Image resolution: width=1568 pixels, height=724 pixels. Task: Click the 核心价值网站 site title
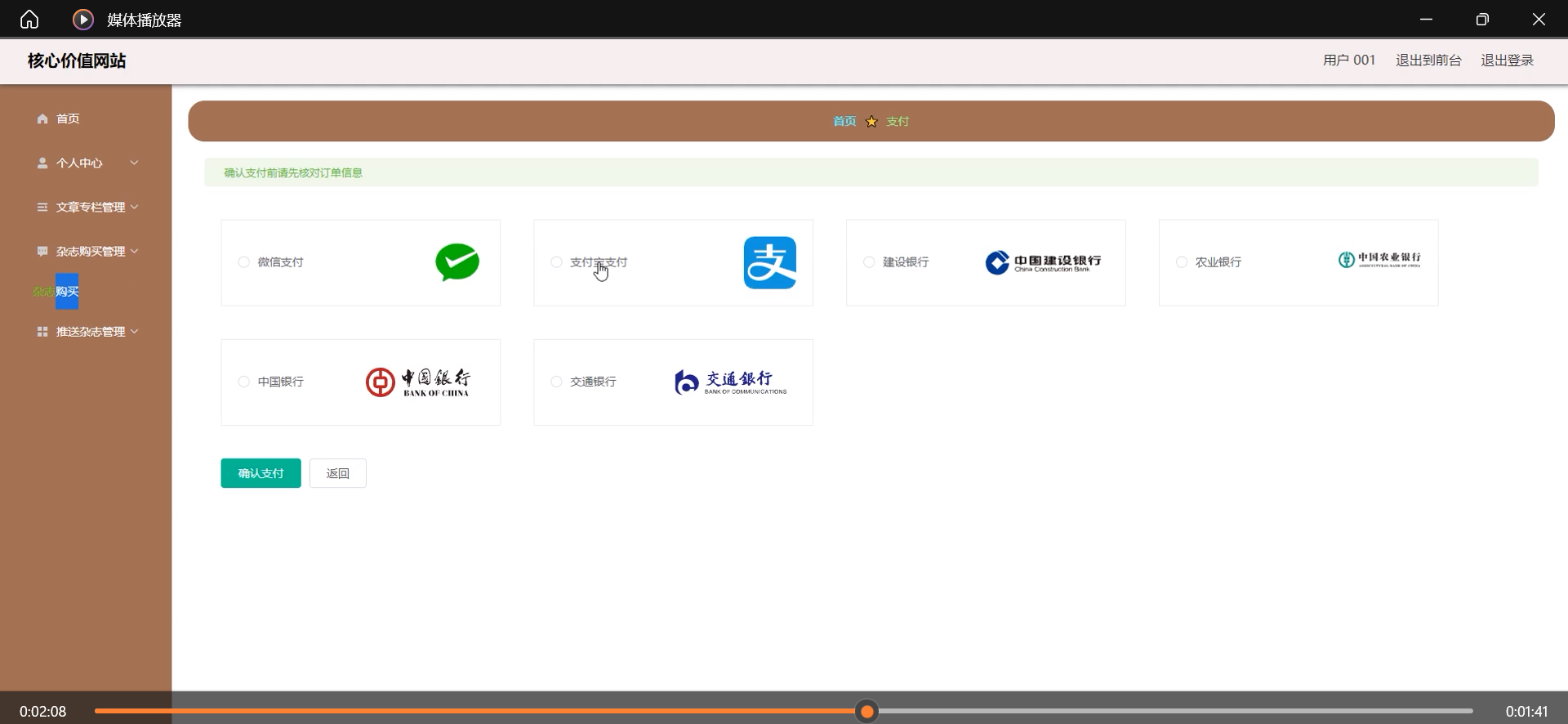77,60
